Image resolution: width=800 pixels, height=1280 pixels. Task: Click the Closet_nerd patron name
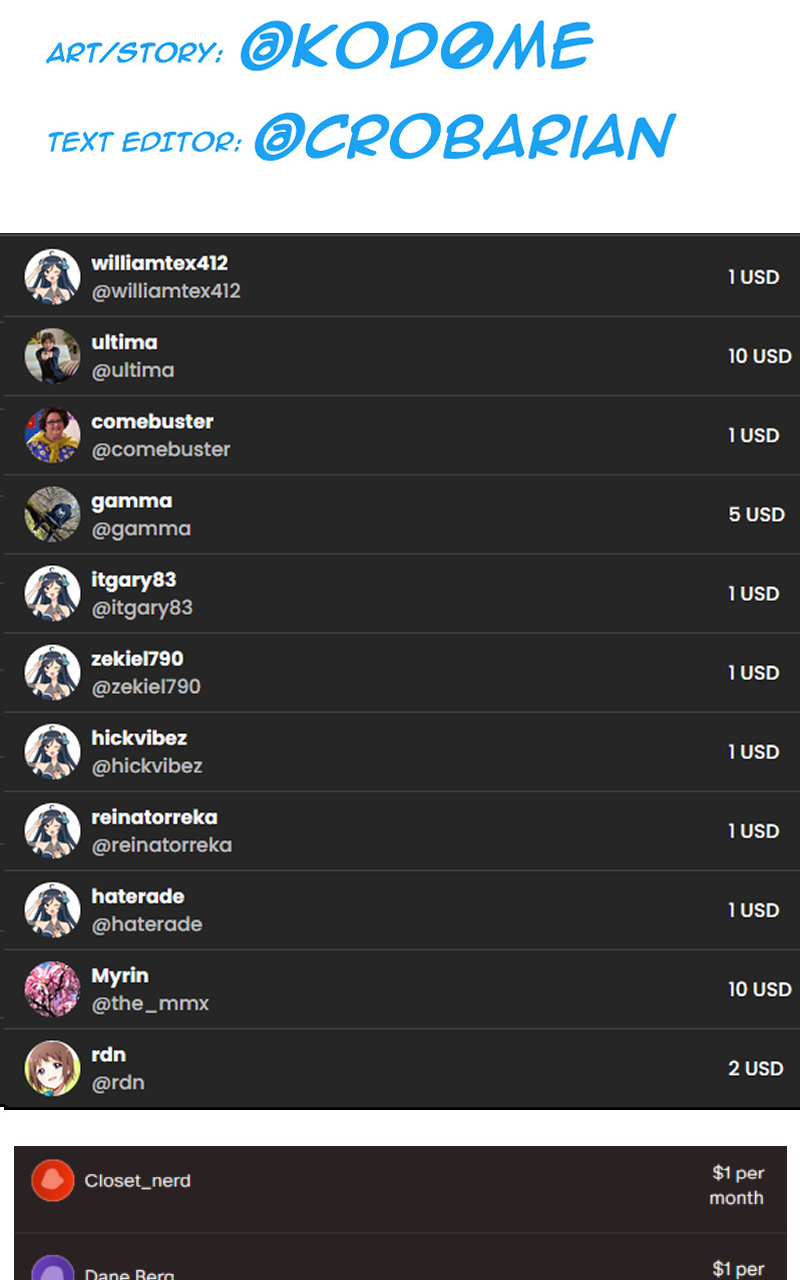pos(138,1181)
